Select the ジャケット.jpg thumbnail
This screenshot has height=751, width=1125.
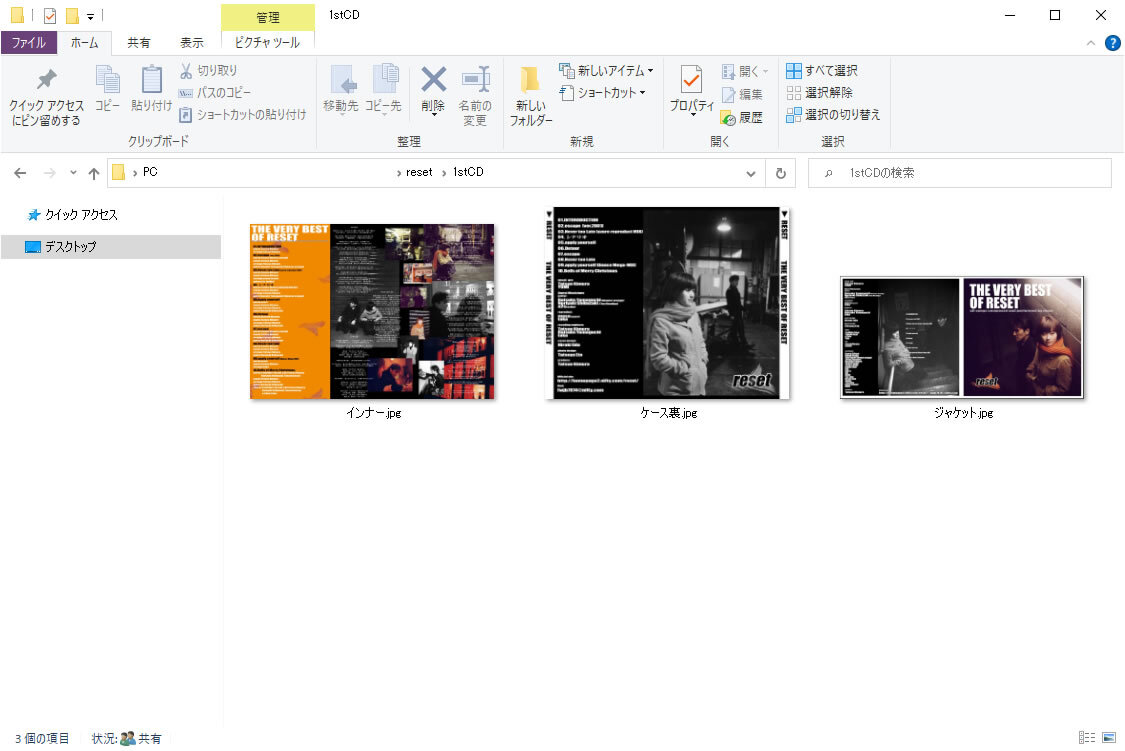(x=962, y=337)
